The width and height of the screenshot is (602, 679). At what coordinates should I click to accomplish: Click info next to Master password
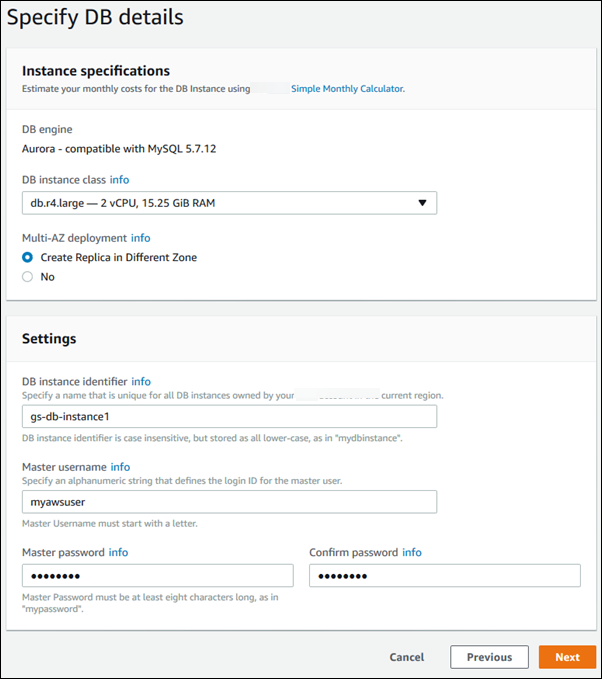pyautogui.click(x=118, y=552)
